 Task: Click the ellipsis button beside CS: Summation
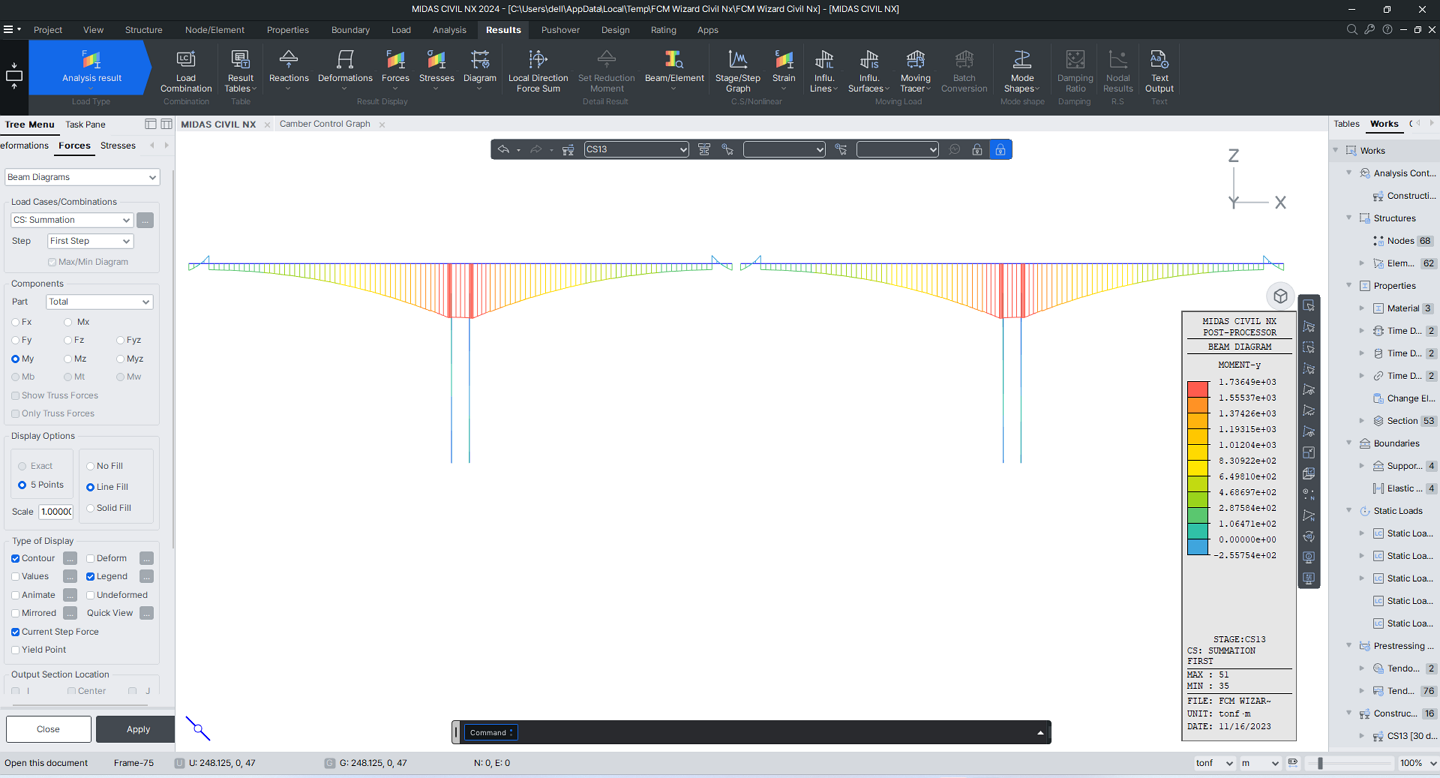click(145, 220)
